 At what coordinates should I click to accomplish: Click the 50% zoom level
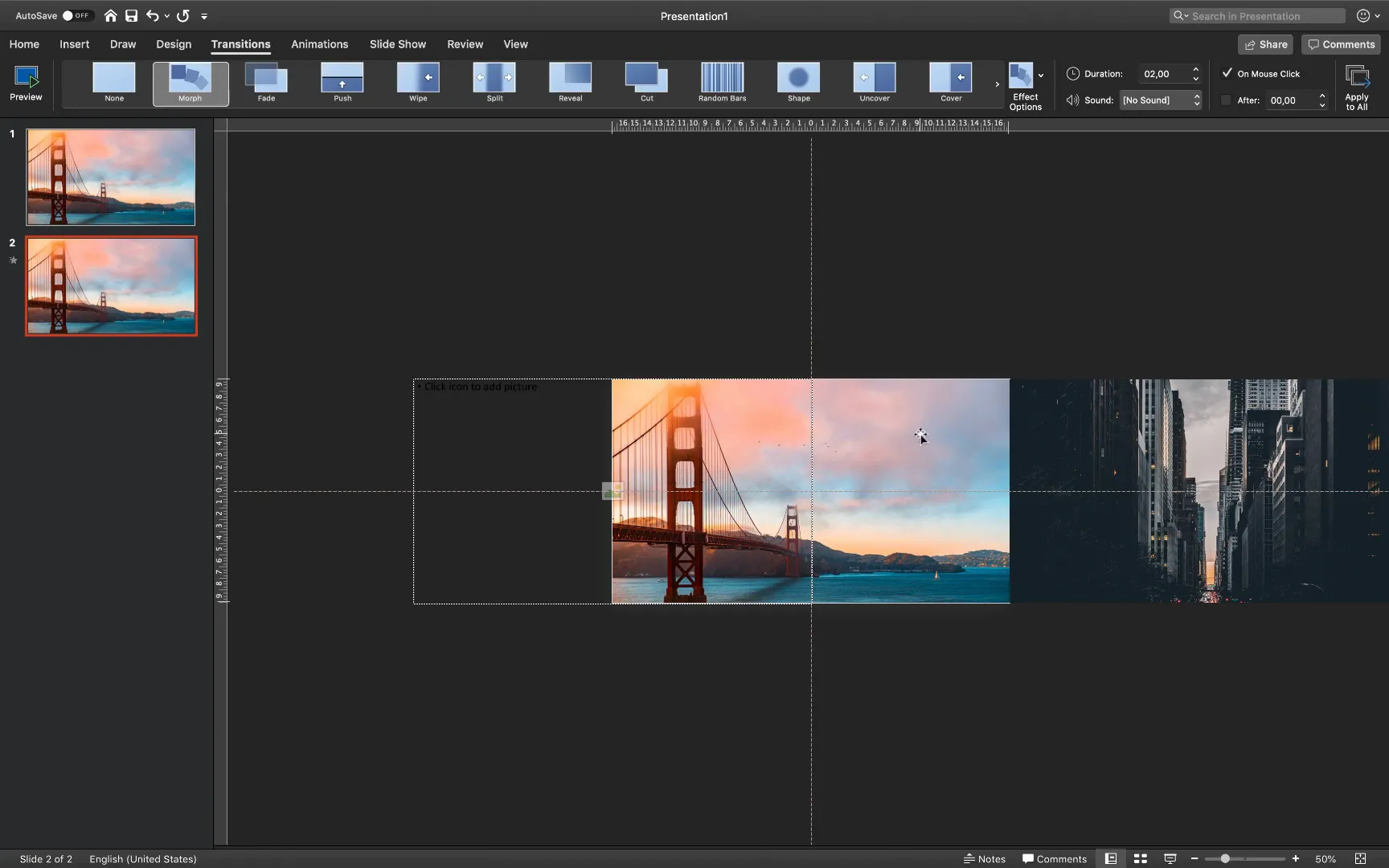click(x=1325, y=858)
